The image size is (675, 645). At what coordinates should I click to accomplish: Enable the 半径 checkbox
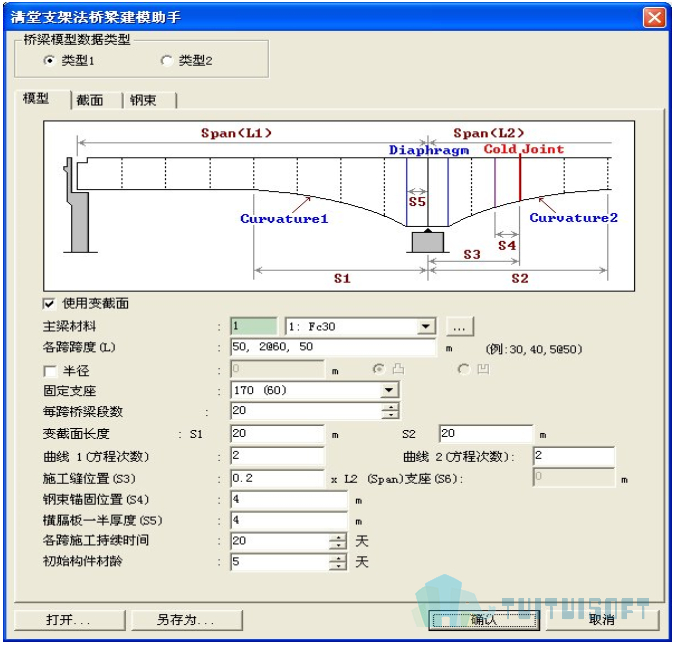point(50,371)
